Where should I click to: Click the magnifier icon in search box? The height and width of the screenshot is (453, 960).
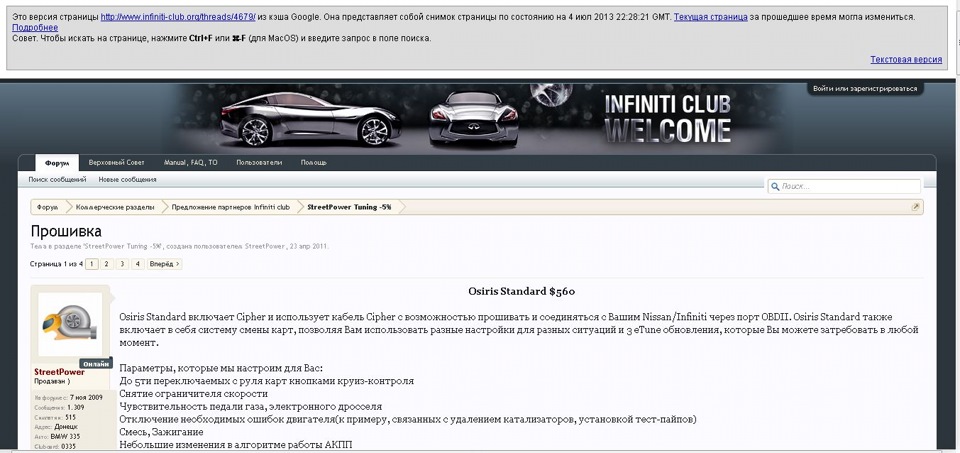[x=775, y=186]
